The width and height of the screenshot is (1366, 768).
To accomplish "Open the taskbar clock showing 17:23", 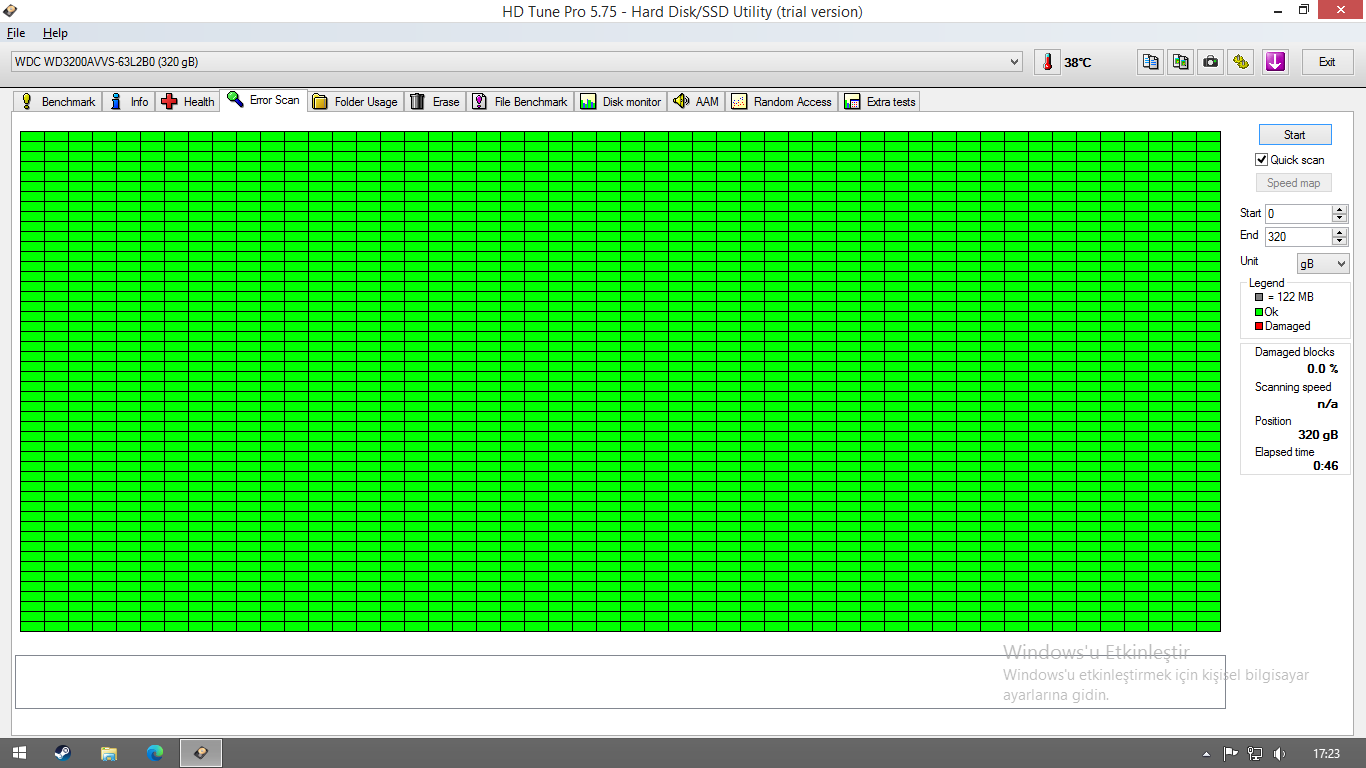I will (x=1326, y=753).
